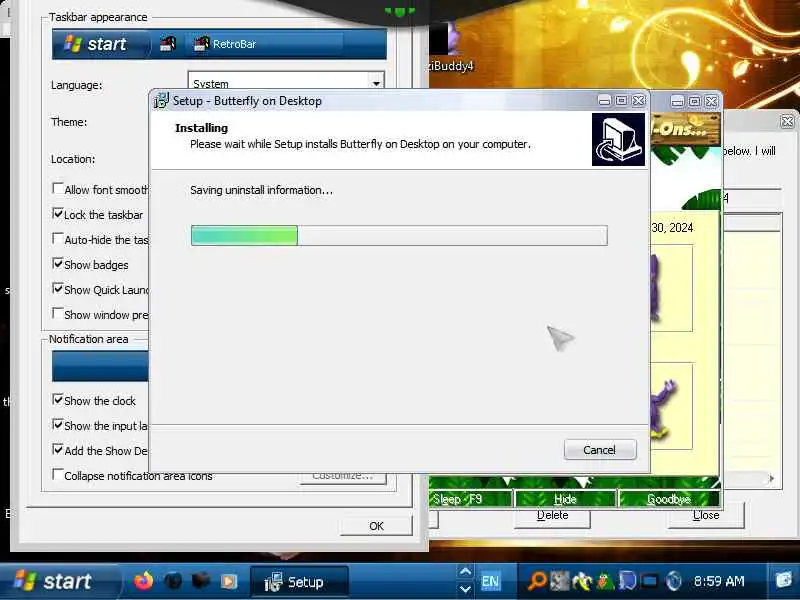Click the down arrow on taskbar toolbar
Image resolution: width=800 pixels, height=600 pixels.
pyautogui.click(x=465, y=589)
